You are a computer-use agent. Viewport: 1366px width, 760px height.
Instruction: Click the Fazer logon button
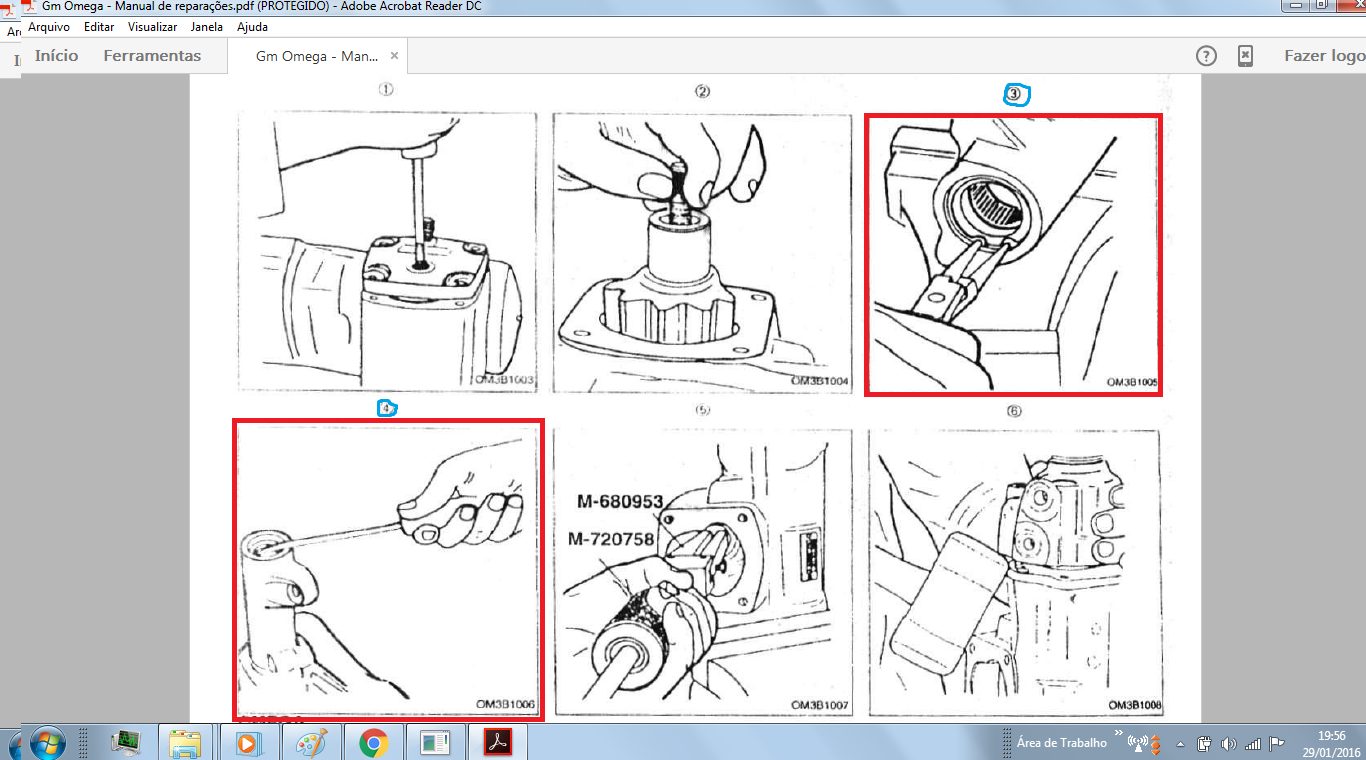point(1324,56)
